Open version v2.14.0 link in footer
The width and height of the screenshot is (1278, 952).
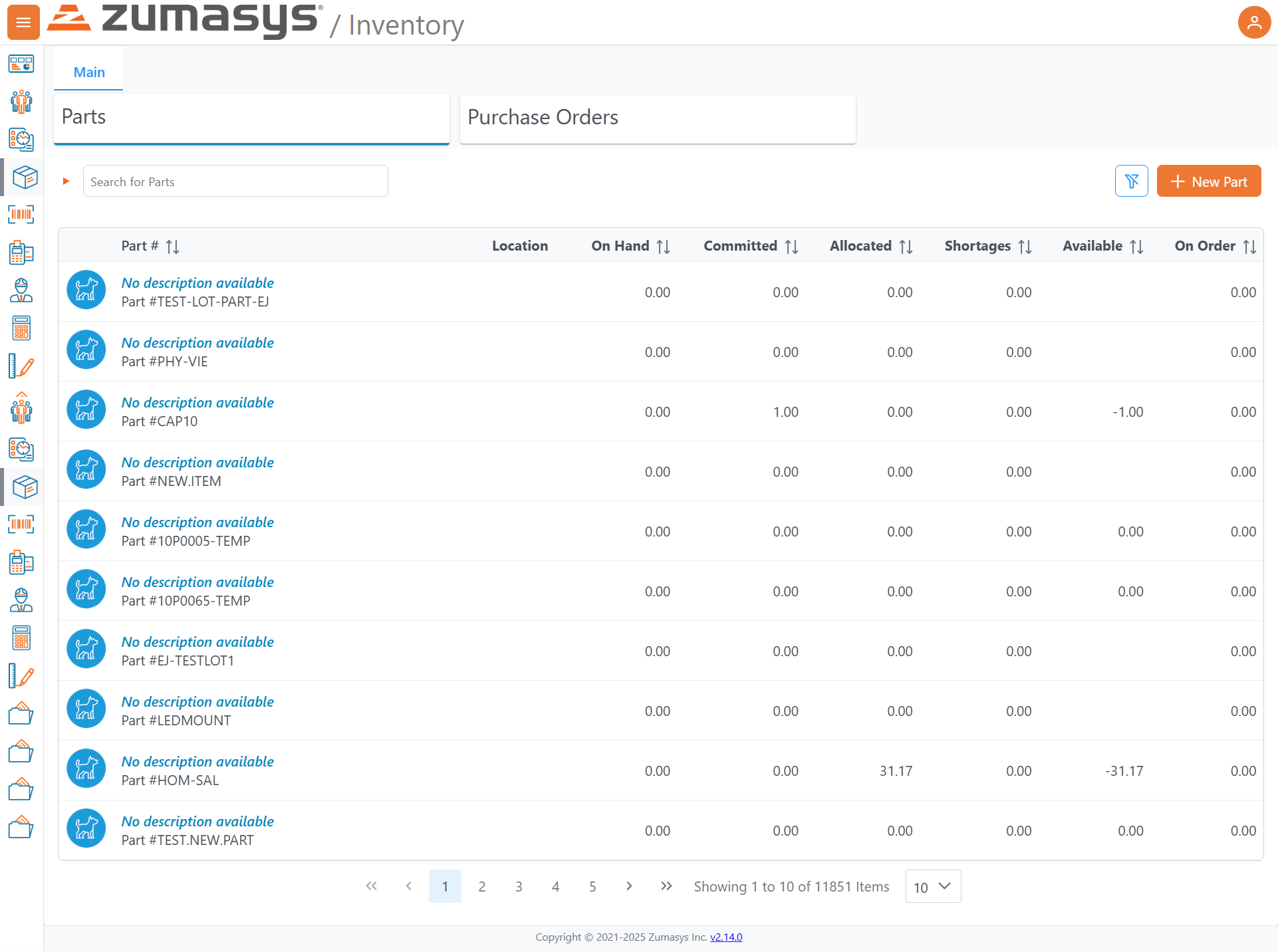tap(725, 937)
